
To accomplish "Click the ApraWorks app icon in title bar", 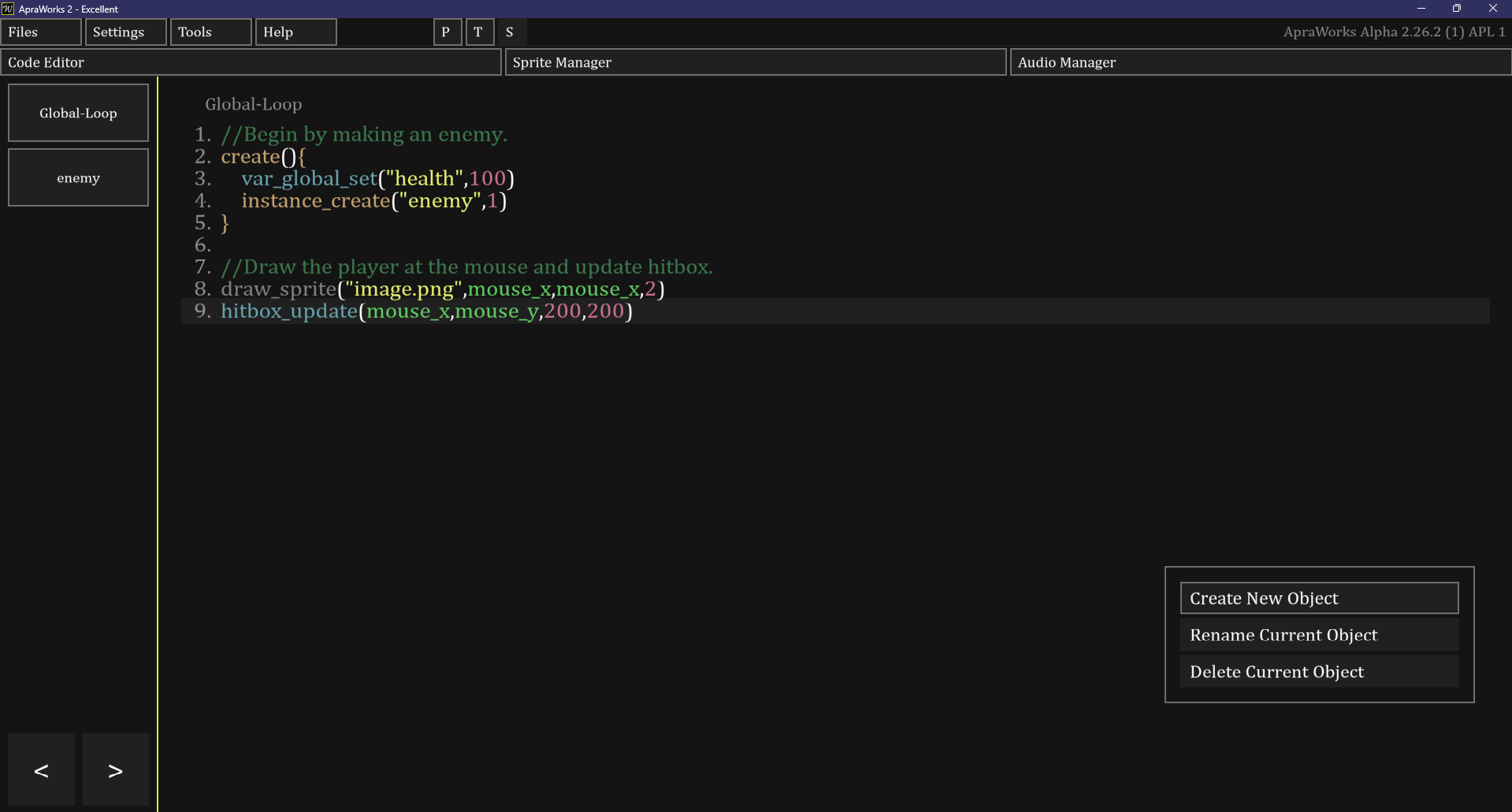I will click(x=8, y=9).
